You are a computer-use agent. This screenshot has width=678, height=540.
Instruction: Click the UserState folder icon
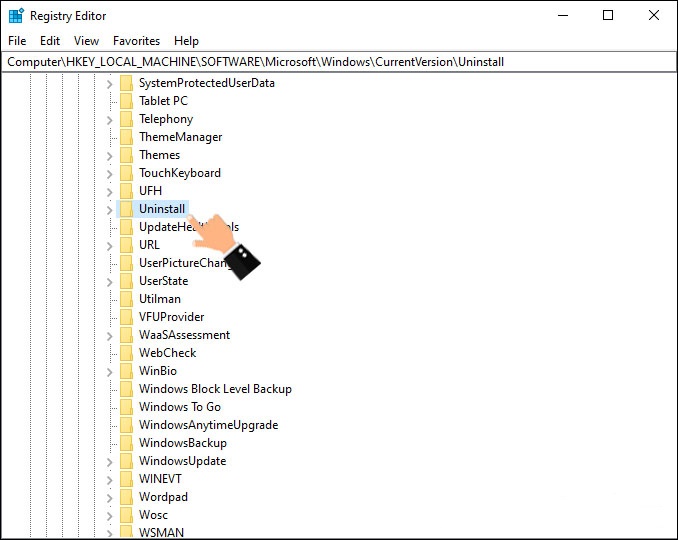point(126,281)
